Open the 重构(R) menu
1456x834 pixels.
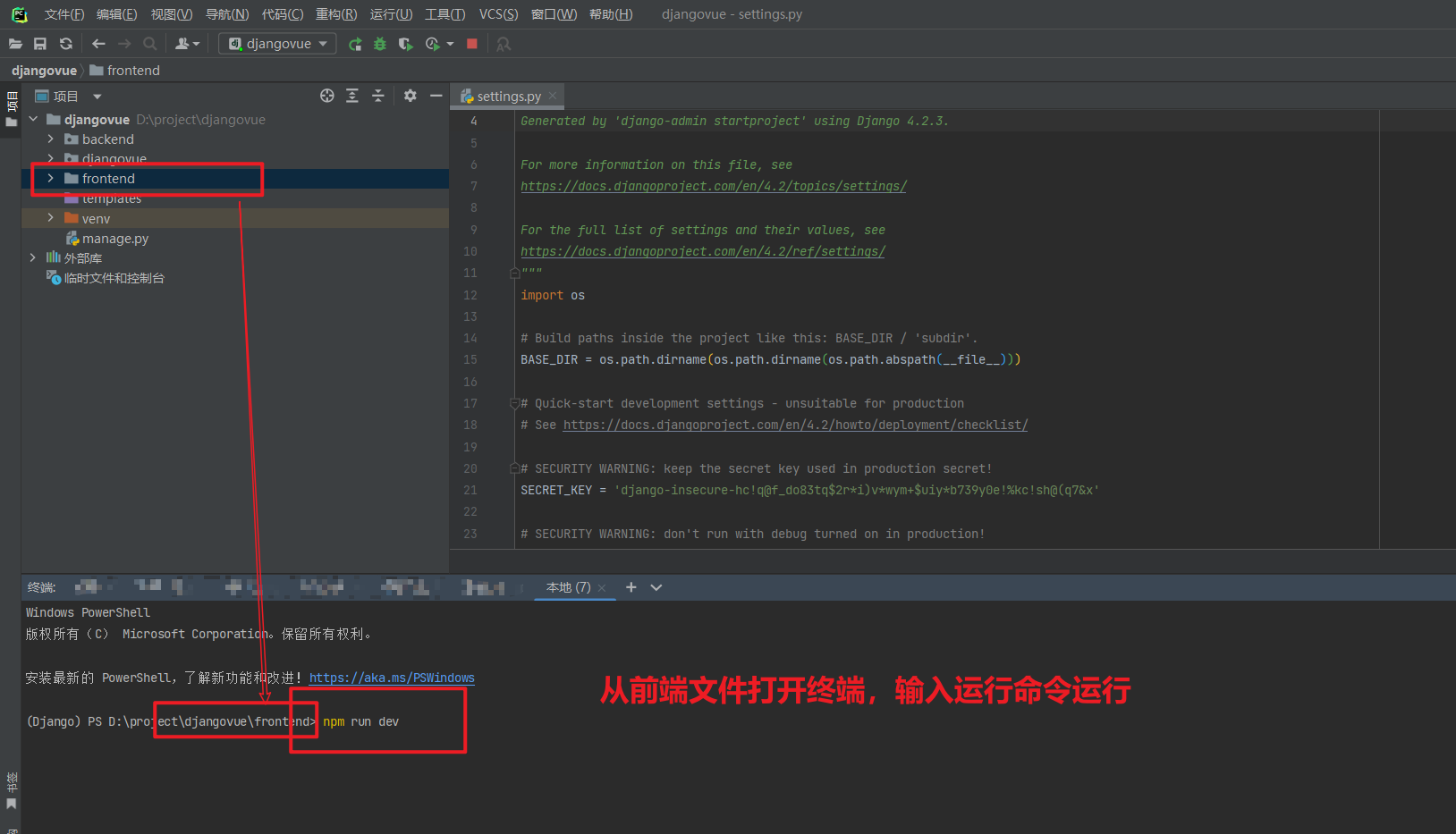(336, 14)
